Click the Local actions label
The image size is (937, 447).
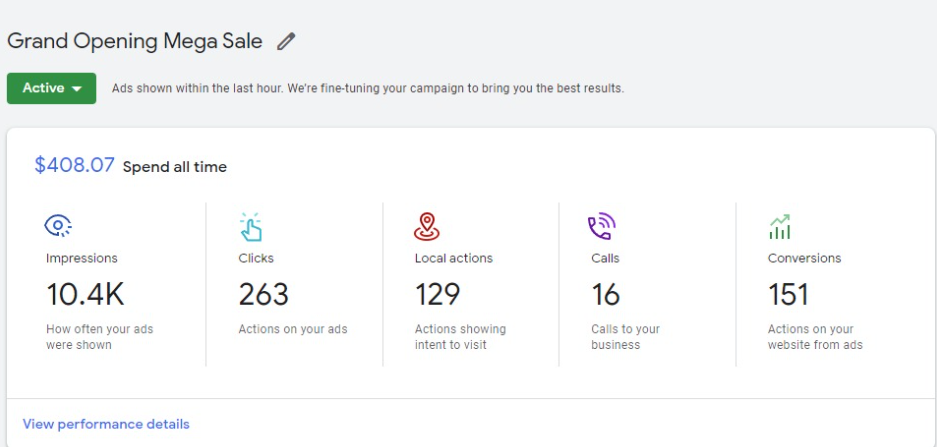click(x=454, y=258)
